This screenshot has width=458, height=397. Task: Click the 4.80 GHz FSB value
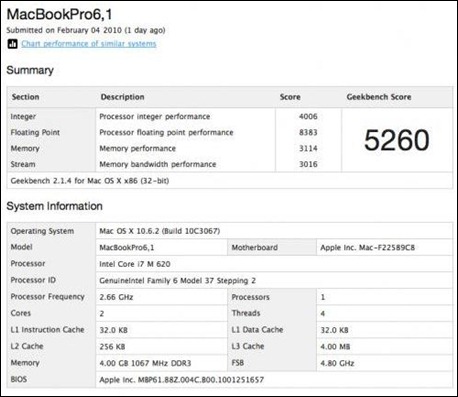point(337,363)
